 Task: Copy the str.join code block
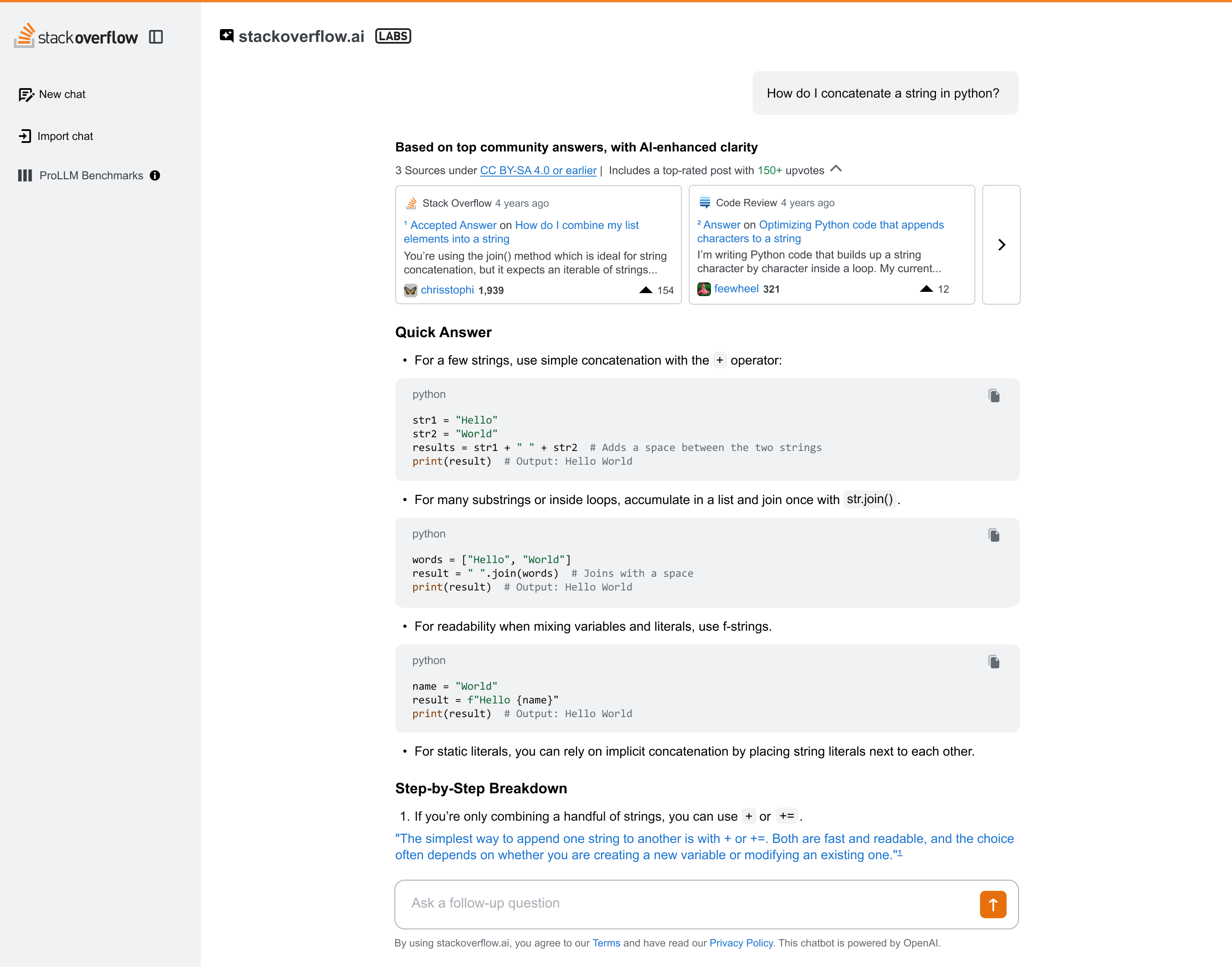pos(994,535)
